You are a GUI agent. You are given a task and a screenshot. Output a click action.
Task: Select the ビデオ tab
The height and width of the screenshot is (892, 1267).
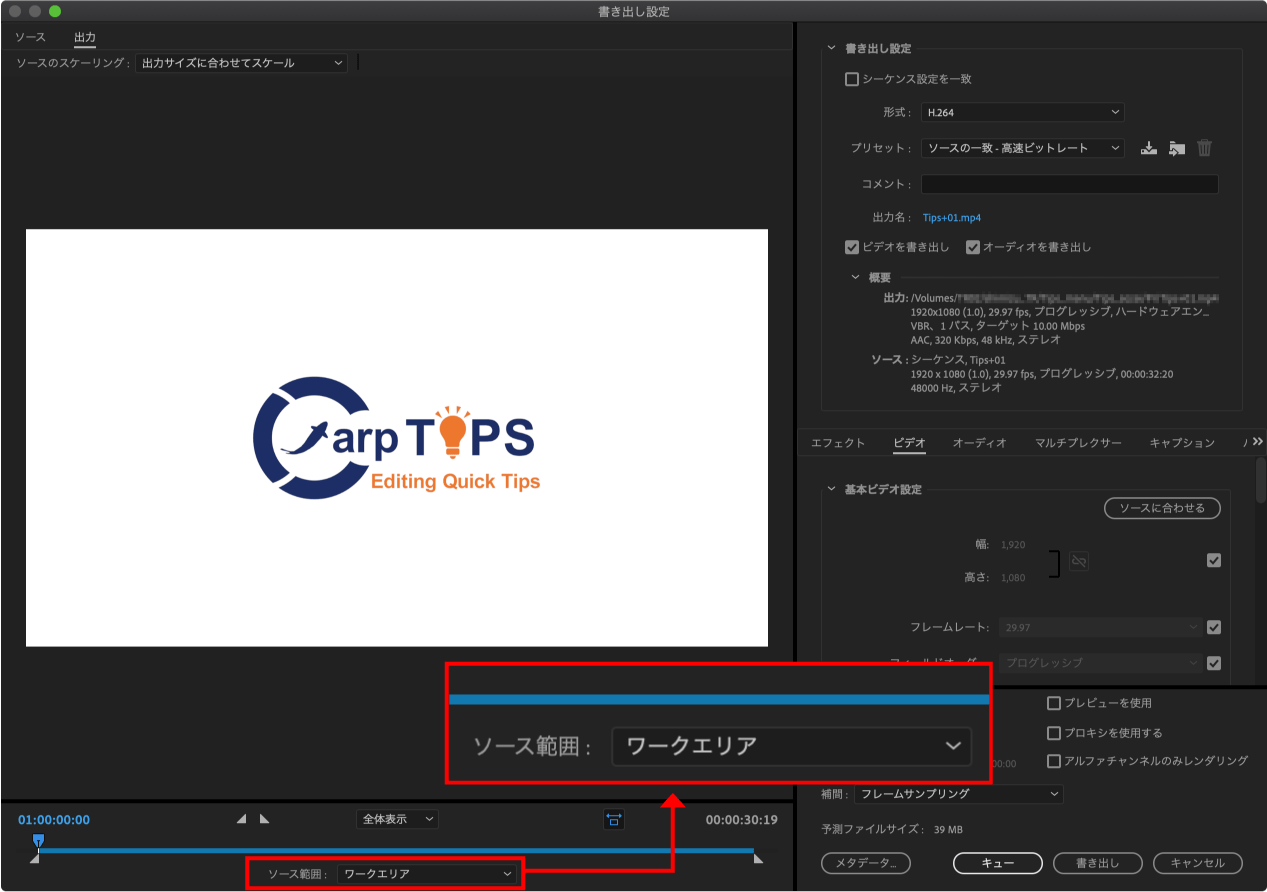[909, 442]
